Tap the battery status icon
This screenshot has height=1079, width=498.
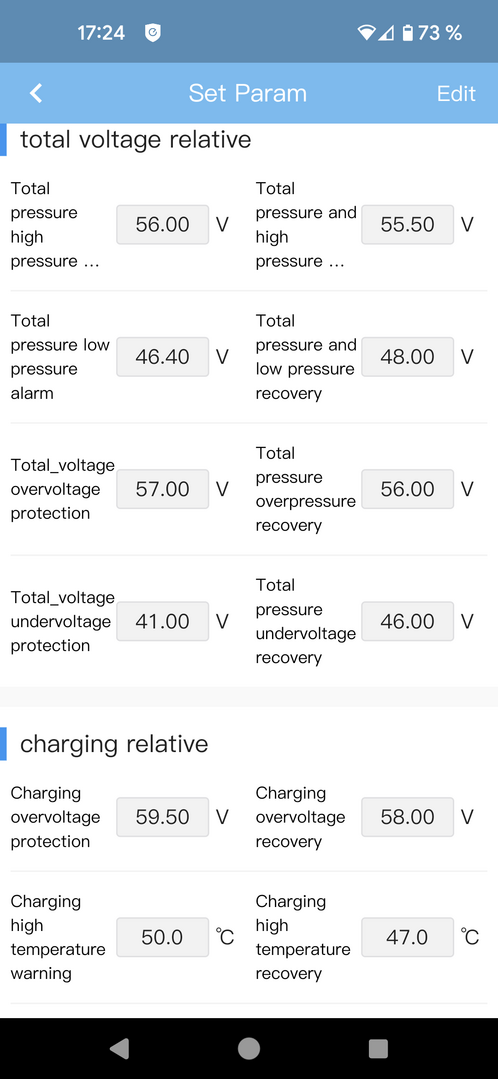point(407,32)
